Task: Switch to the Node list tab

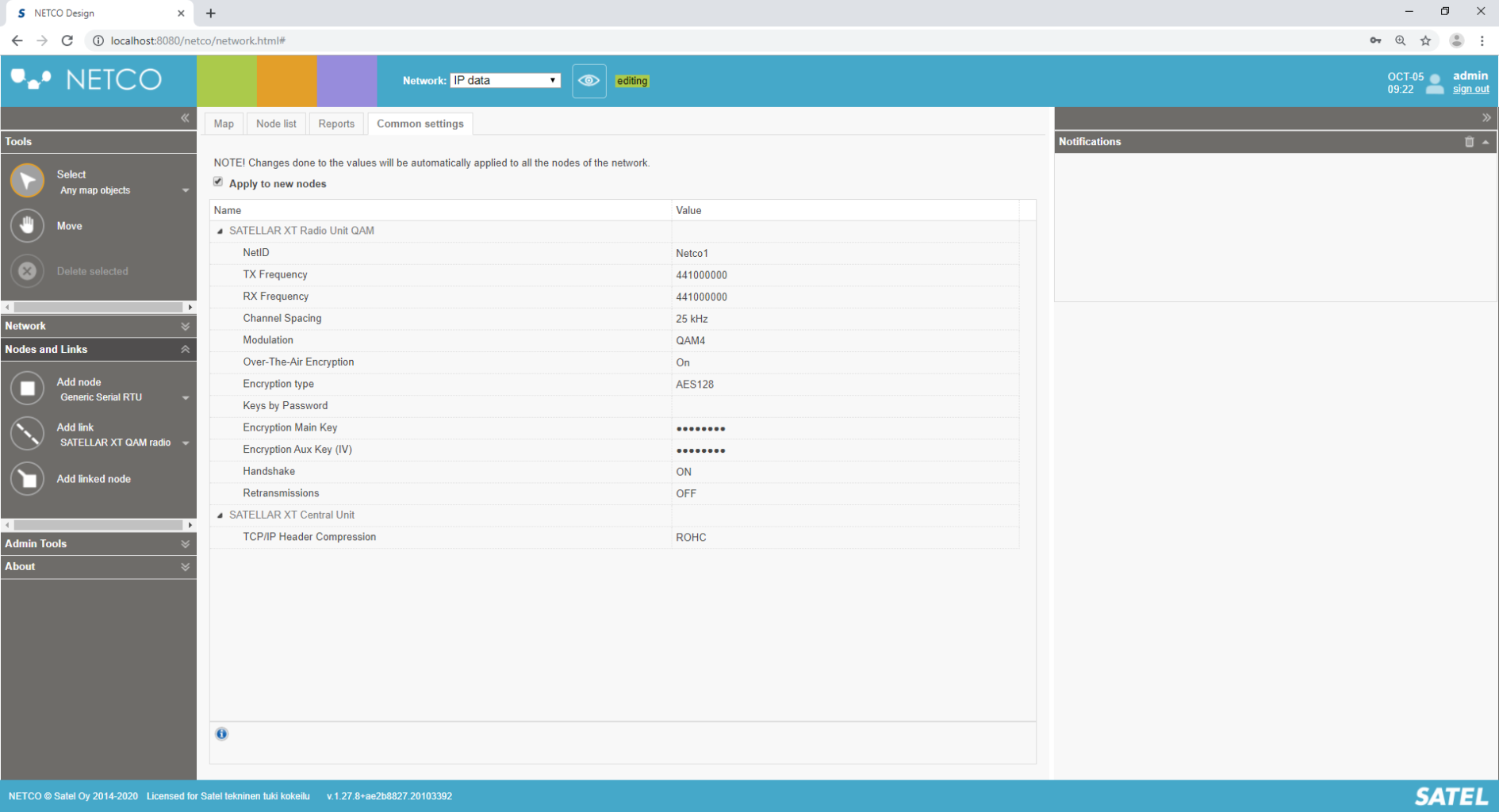Action: [276, 124]
